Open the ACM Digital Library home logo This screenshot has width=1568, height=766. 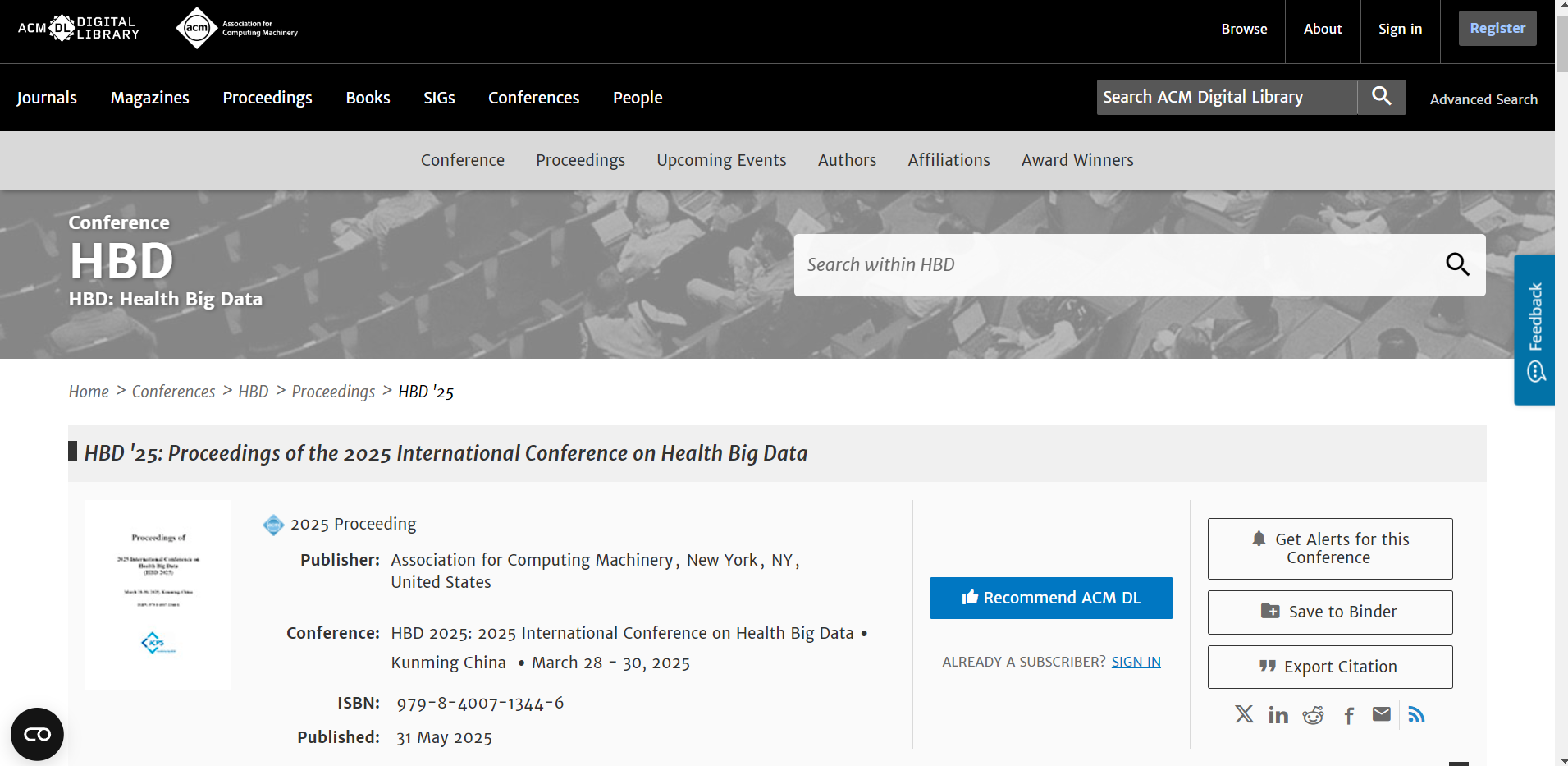point(79,28)
